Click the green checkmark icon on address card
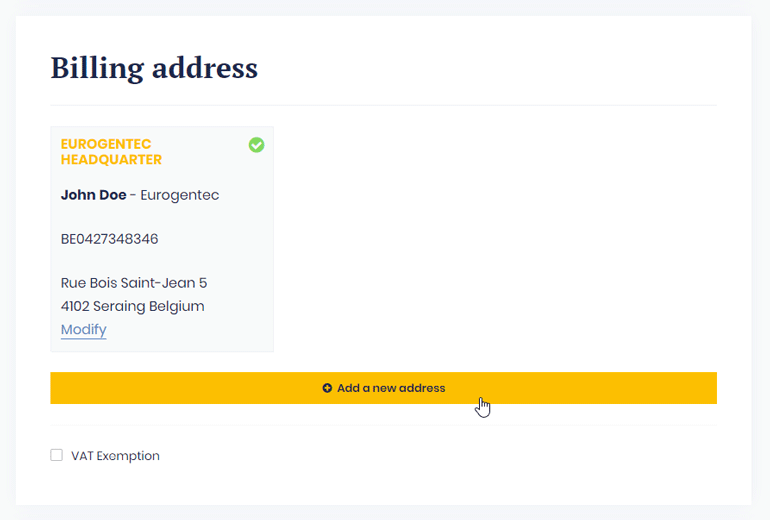This screenshot has height=520, width=770. [x=257, y=145]
